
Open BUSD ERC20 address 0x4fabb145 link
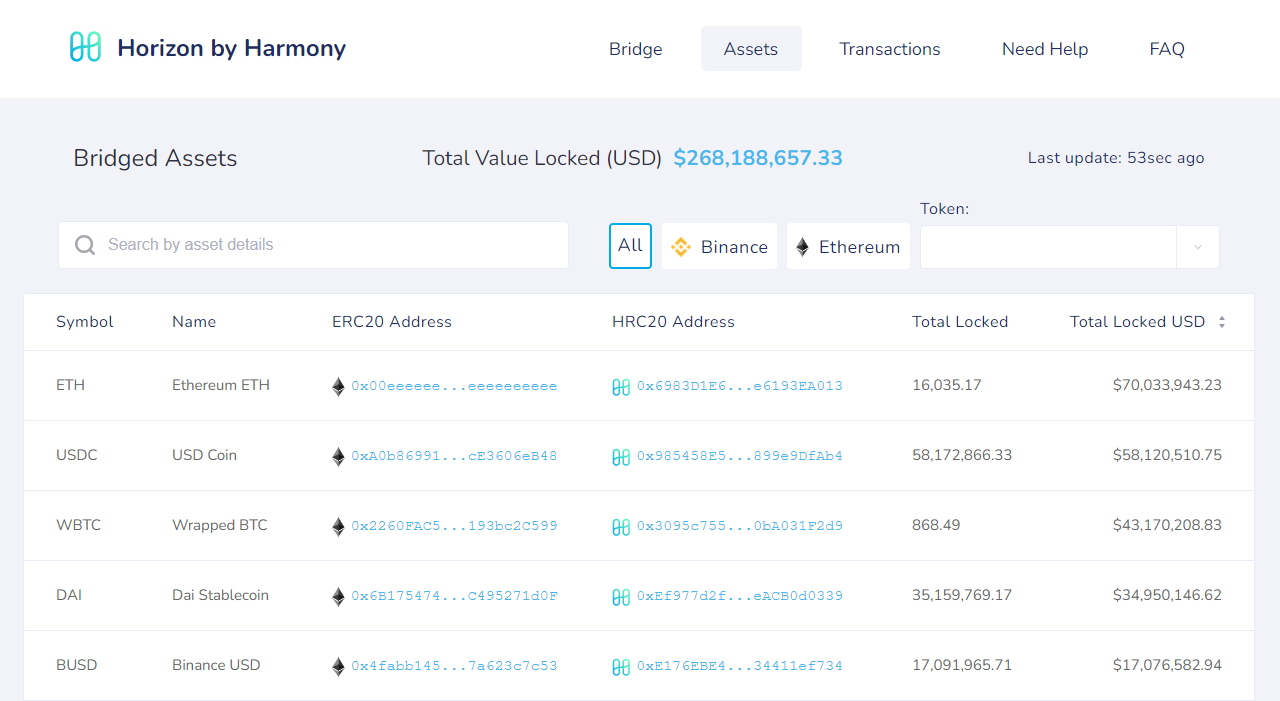tap(454, 666)
